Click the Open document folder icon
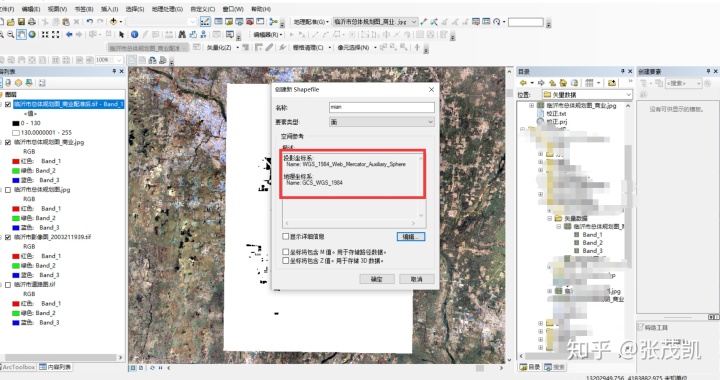 point(11,22)
